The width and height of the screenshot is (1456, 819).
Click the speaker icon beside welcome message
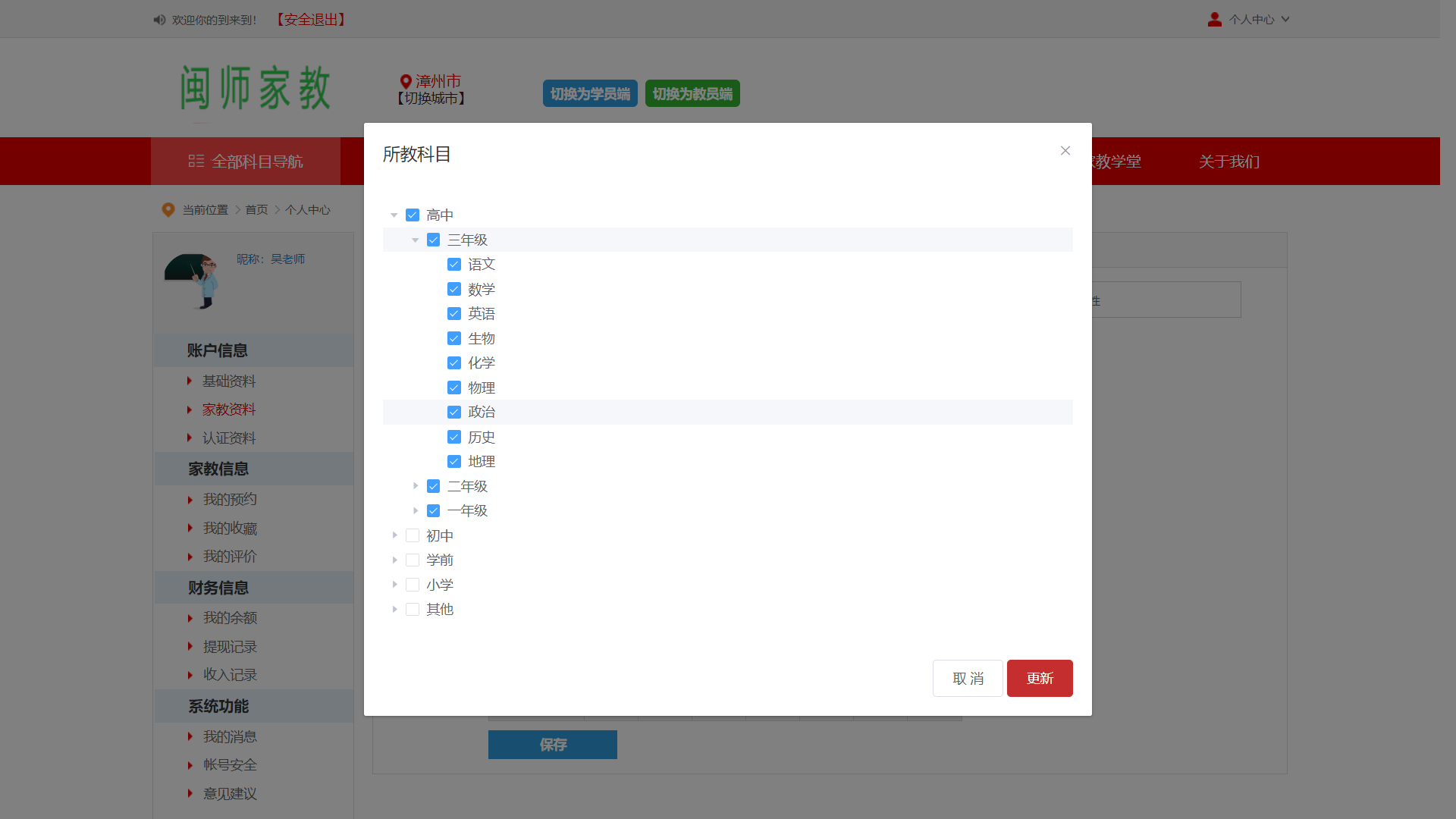pyautogui.click(x=159, y=20)
